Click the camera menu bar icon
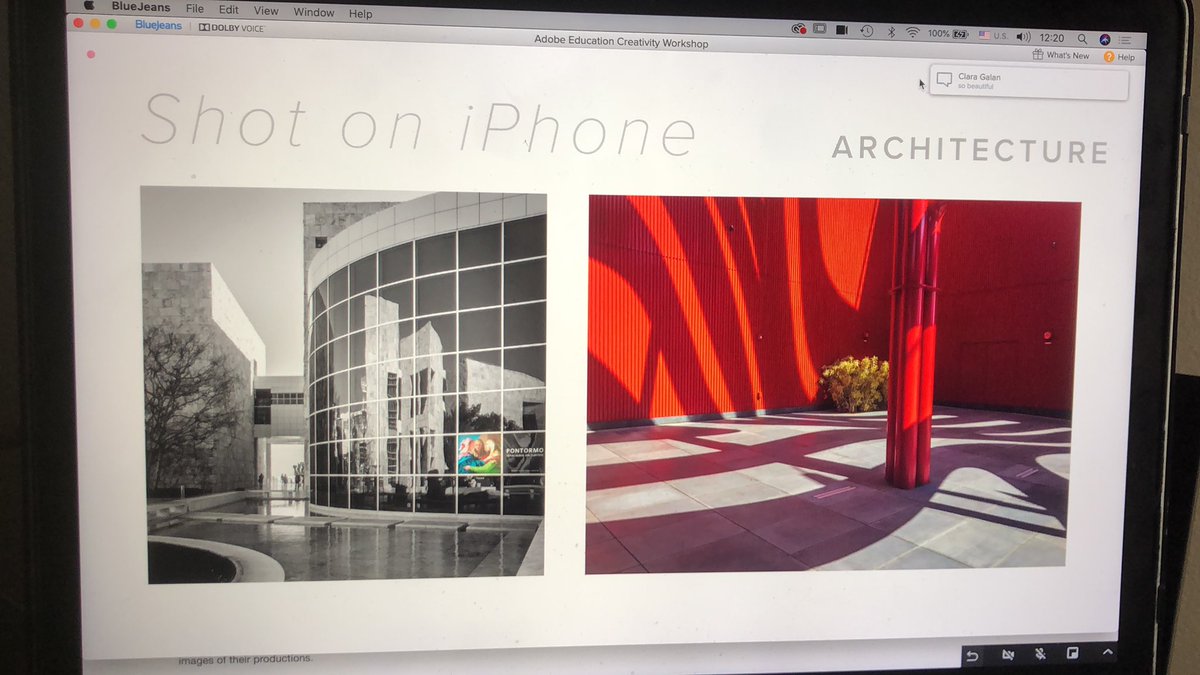The height and width of the screenshot is (675, 1200). click(843, 32)
